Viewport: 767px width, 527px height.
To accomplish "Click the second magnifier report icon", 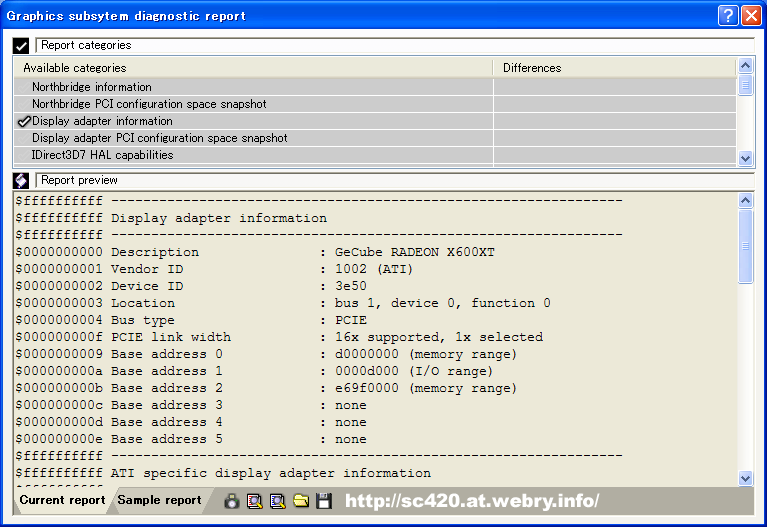I will tap(277, 501).
